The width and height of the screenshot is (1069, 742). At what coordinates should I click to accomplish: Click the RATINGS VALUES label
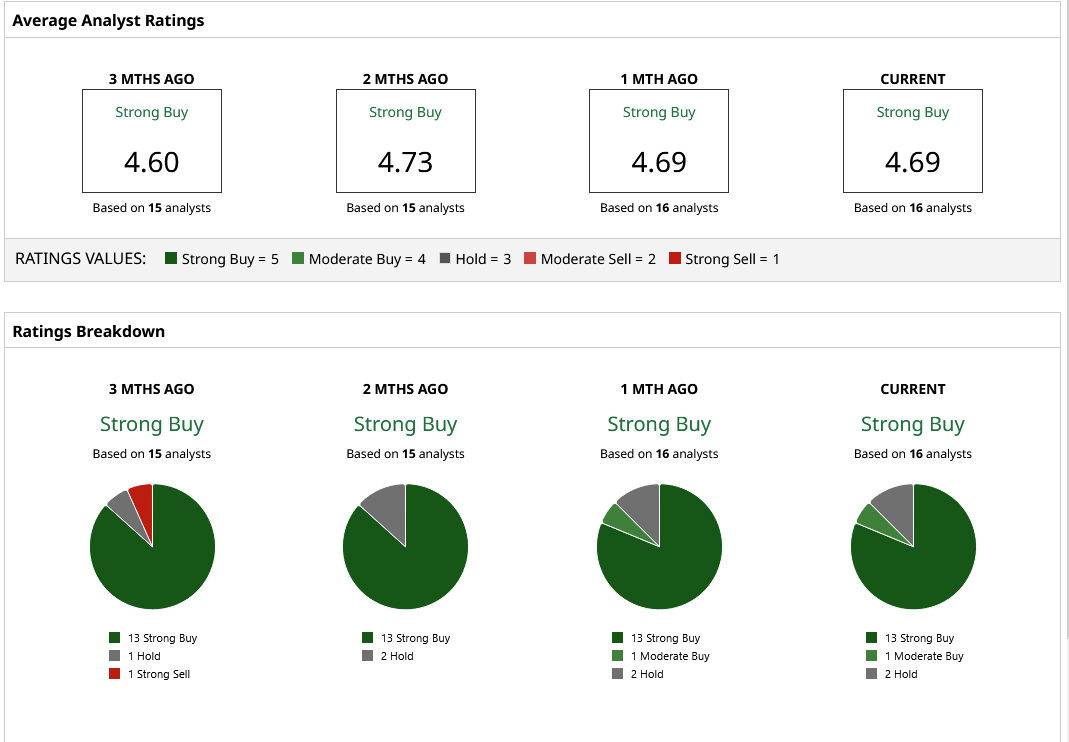coord(80,258)
